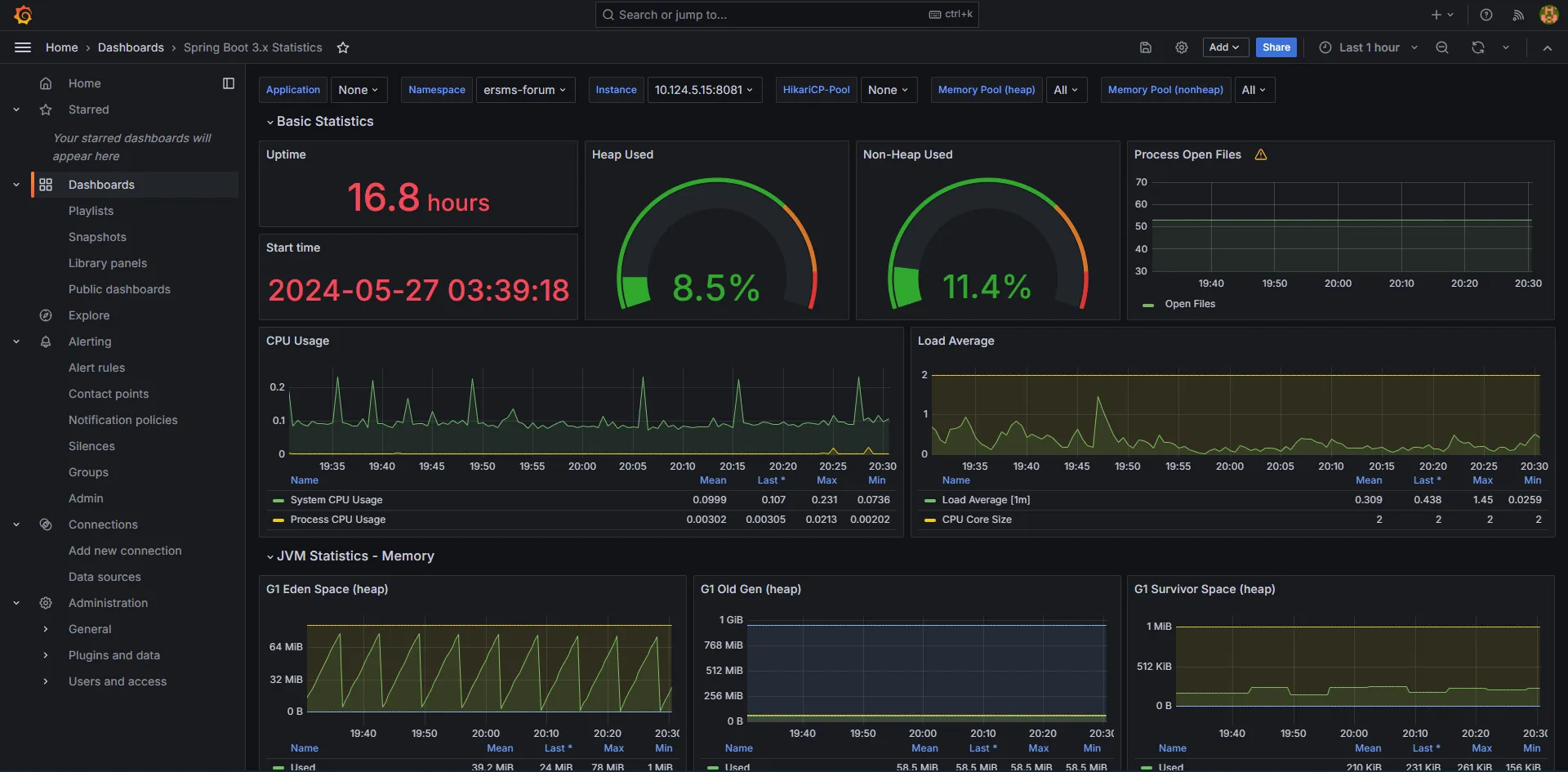Image resolution: width=1568 pixels, height=772 pixels.
Task: Click the Share button
Action: 1276,47
